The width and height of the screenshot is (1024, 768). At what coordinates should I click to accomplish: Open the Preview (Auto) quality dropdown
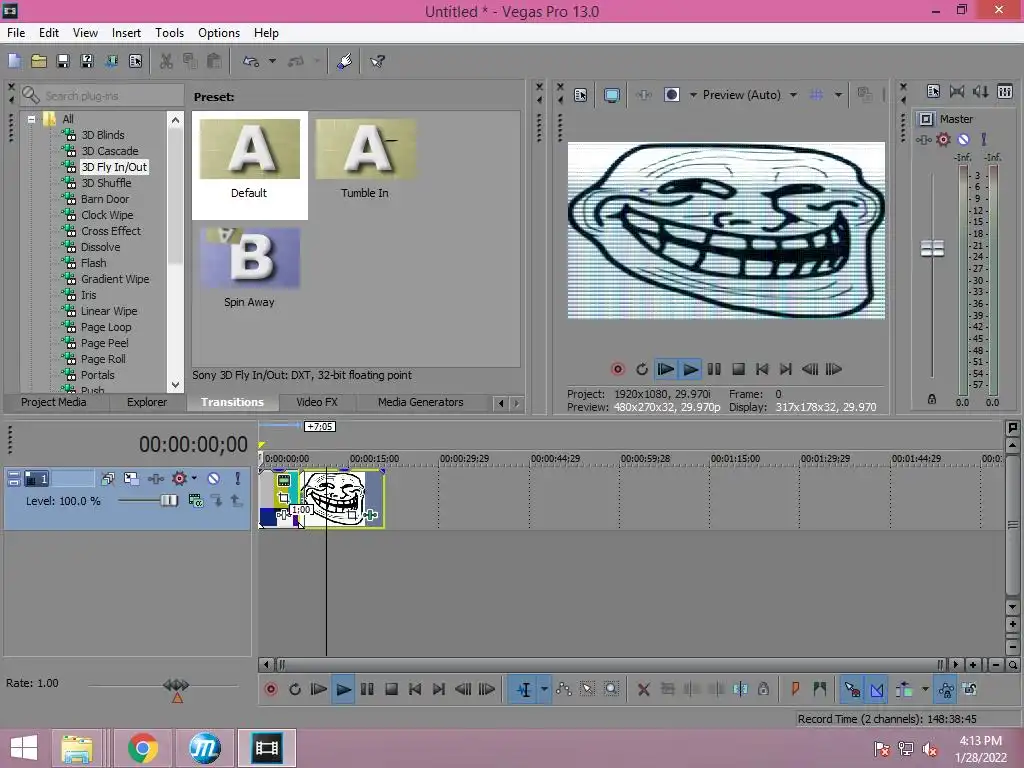pos(793,95)
